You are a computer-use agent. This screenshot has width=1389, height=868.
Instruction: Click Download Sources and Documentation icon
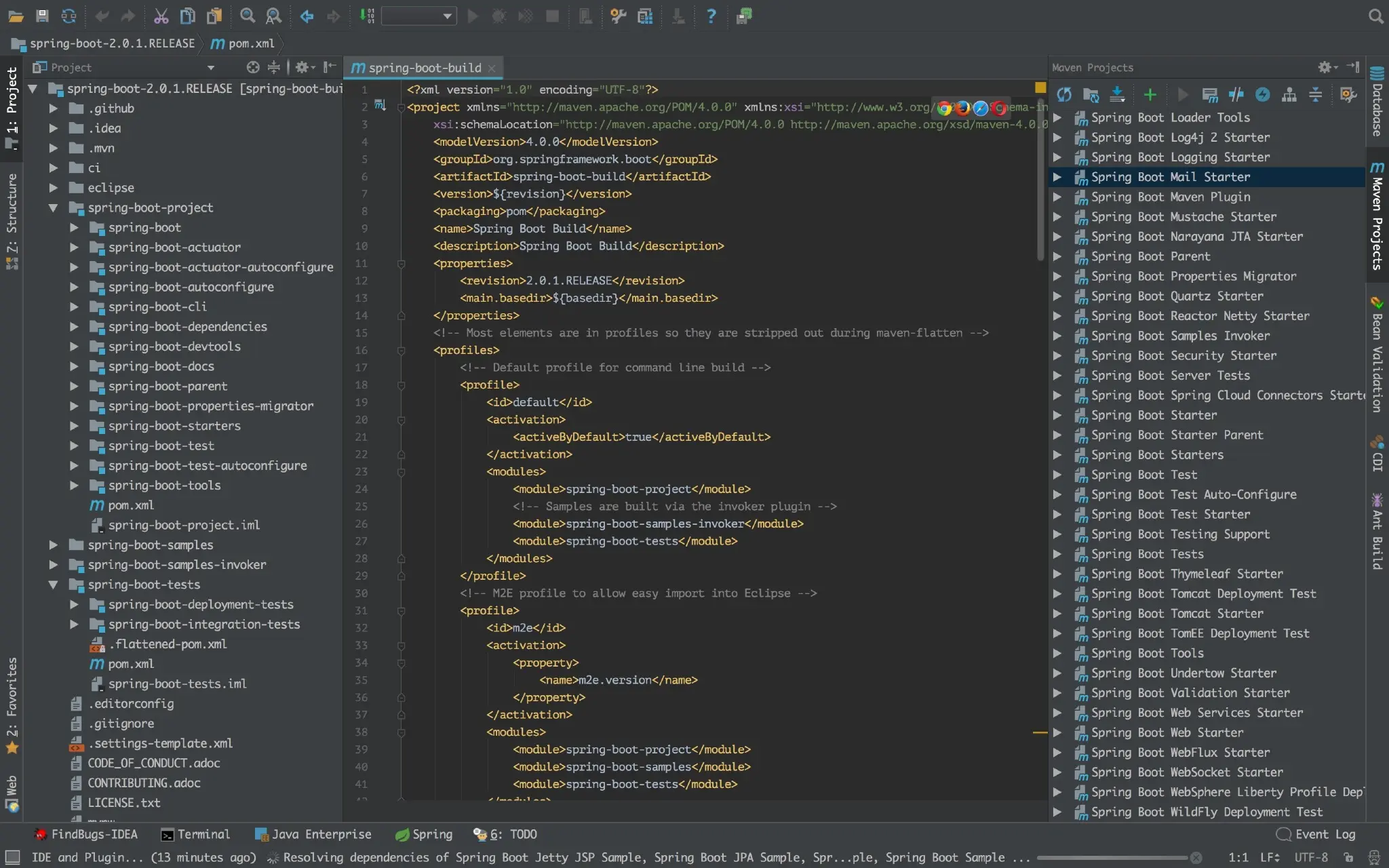(1117, 95)
